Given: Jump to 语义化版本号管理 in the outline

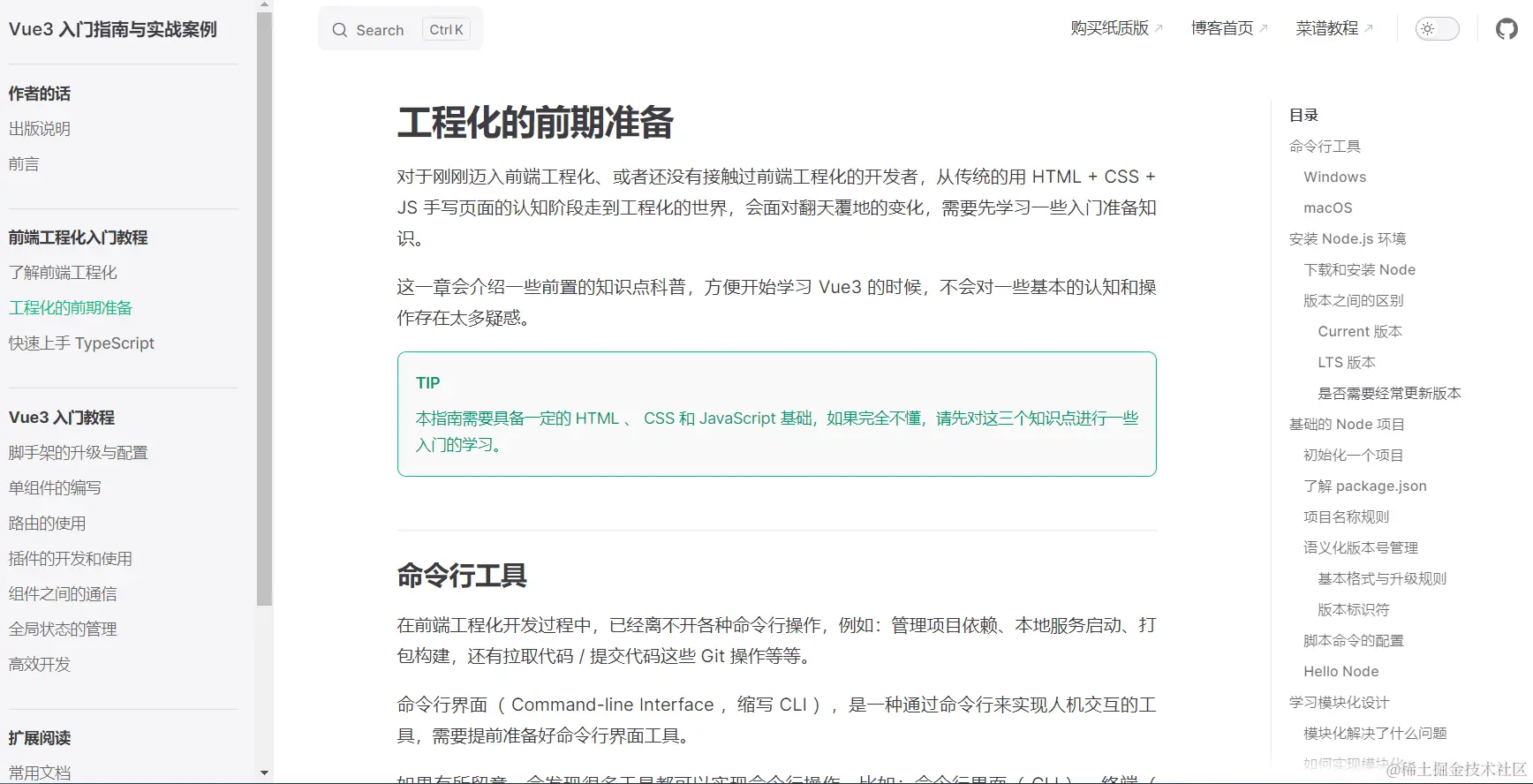Looking at the screenshot, I should point(1361,548).
